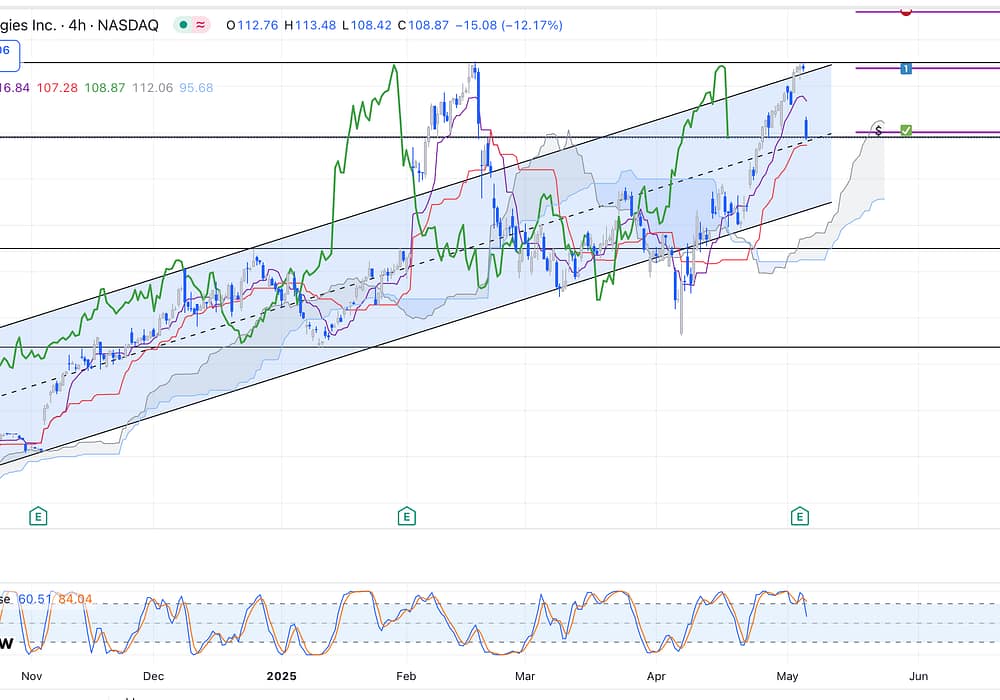Click the dollar sign dividend marker
The image size is (1000, 700).
pyautogui.click(x=878, y=130)
